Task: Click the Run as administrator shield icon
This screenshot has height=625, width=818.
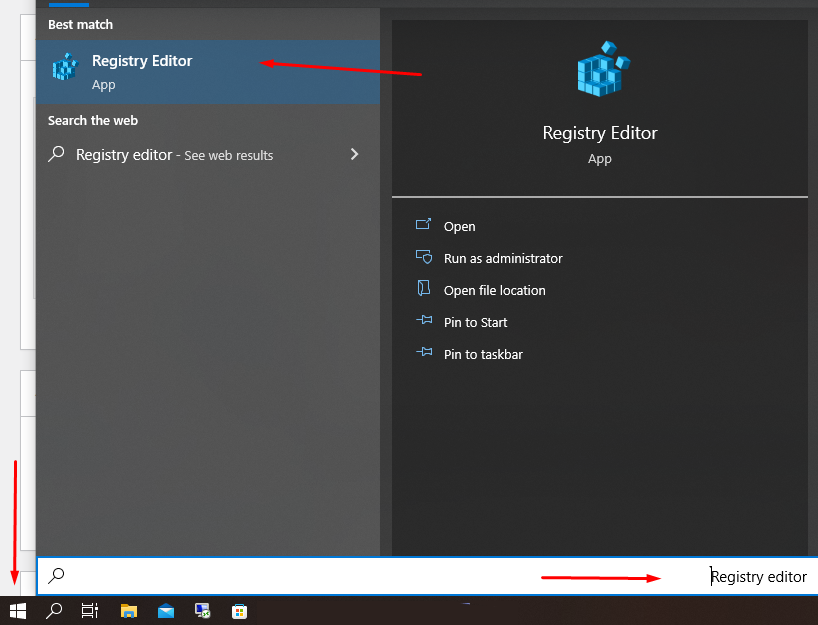Action: pyautogui.click(x=424, y=257)
